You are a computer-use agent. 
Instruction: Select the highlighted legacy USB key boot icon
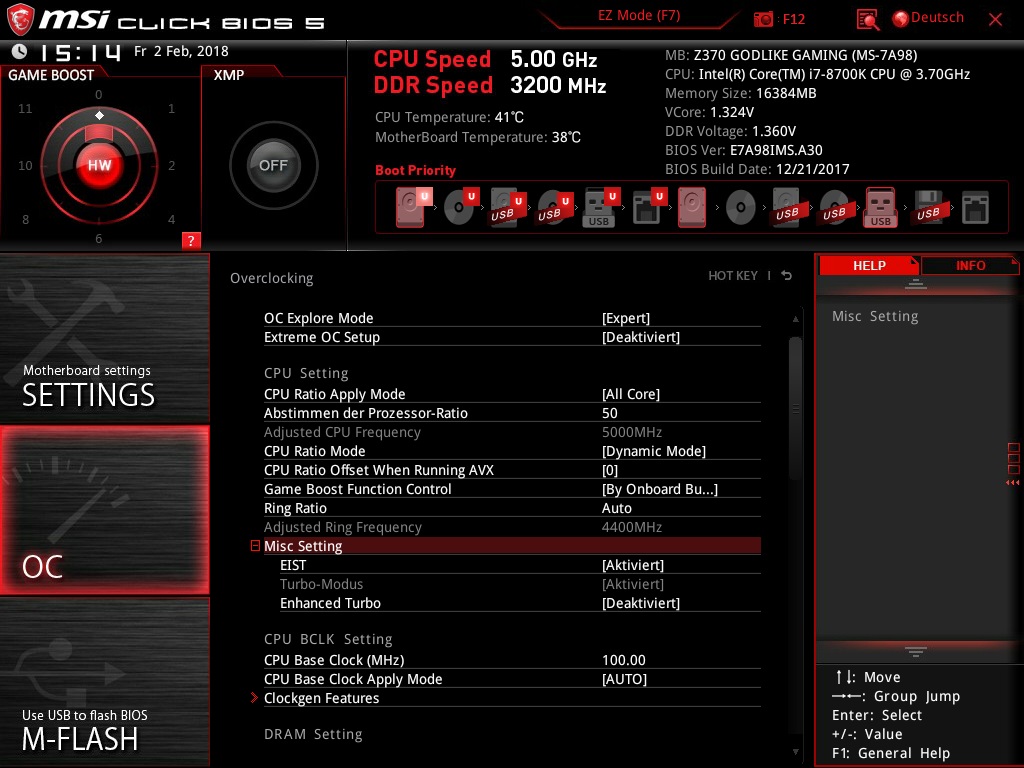point(880,207)
